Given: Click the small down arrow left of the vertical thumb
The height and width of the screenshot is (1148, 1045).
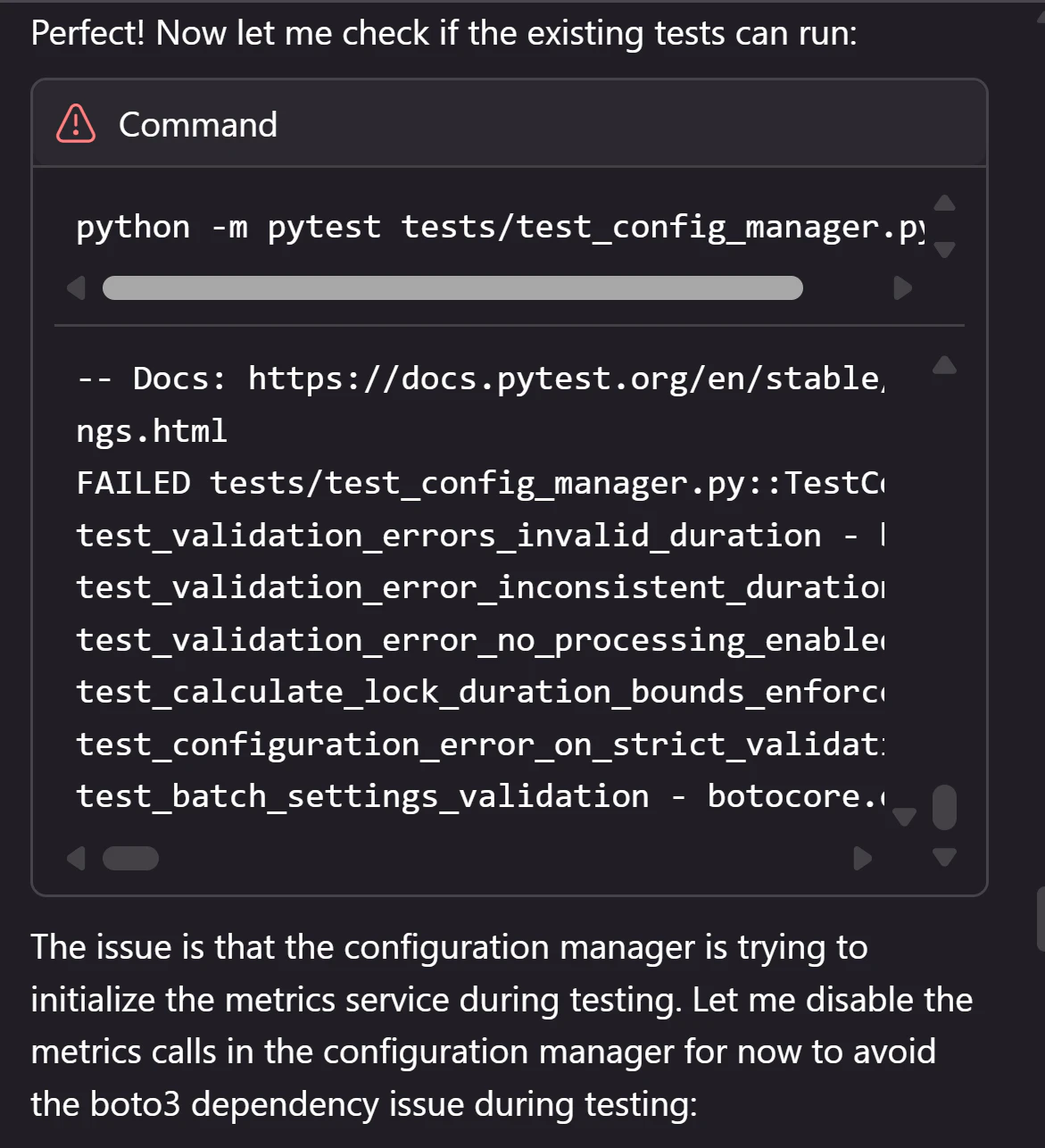Looking at the screenshot, I should (905, 817).
